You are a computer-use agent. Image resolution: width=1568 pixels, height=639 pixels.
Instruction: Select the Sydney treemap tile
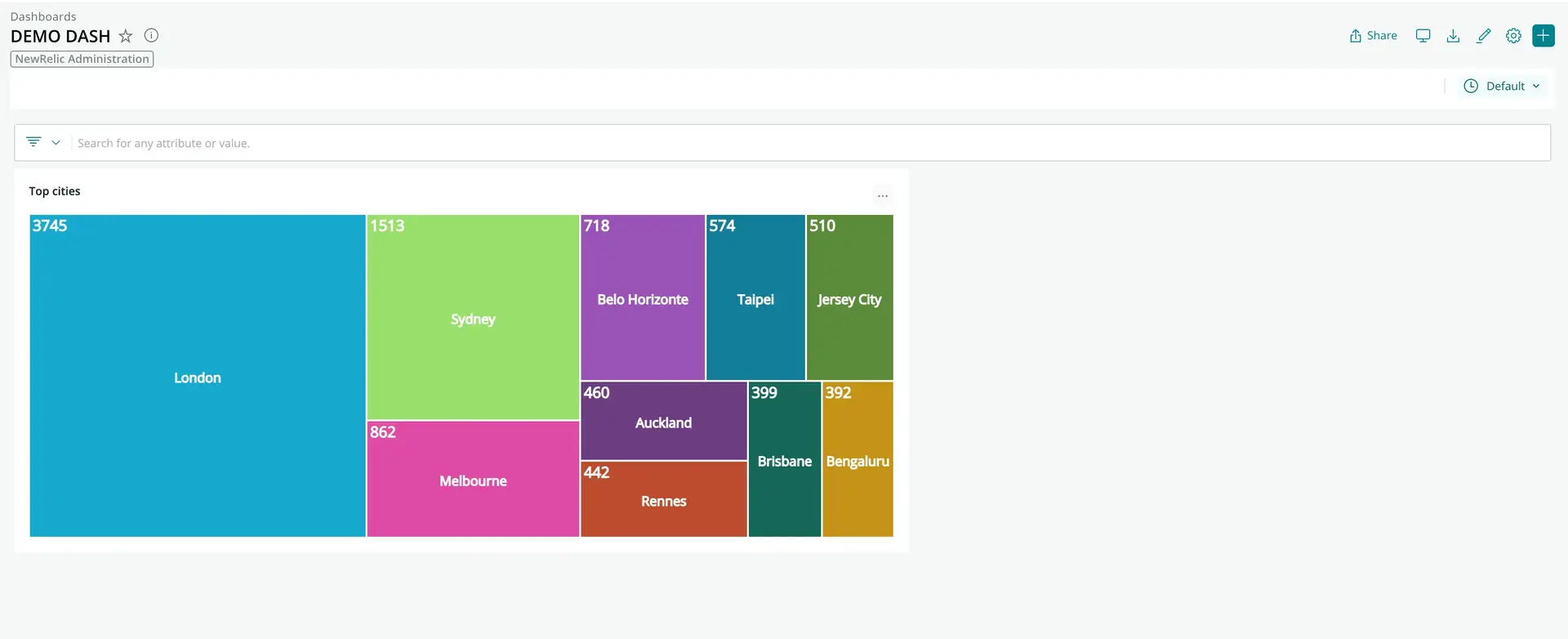[x=473, y=318]
